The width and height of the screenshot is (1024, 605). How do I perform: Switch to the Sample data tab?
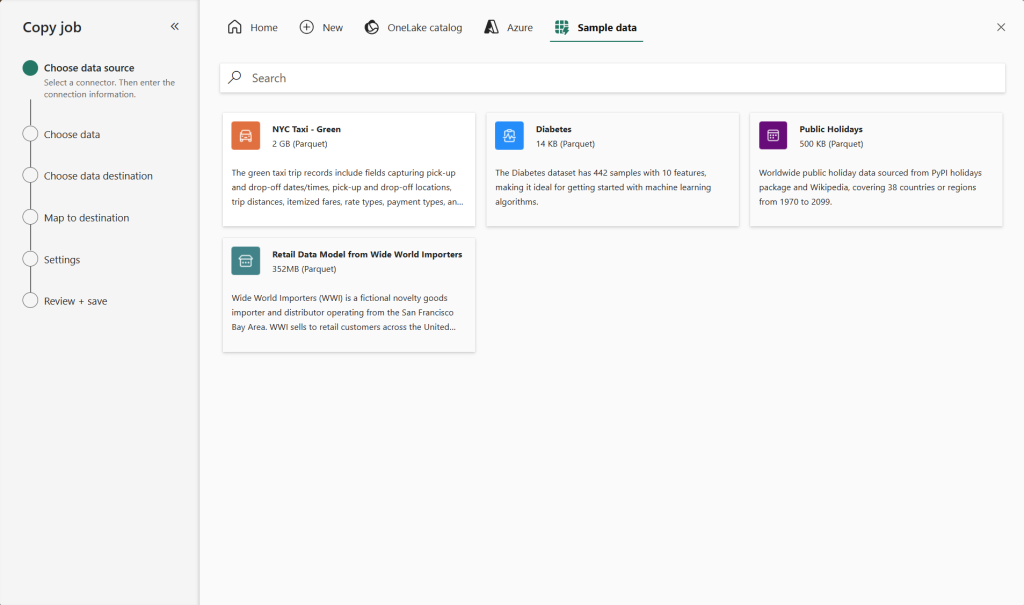[x=597, y=28]
